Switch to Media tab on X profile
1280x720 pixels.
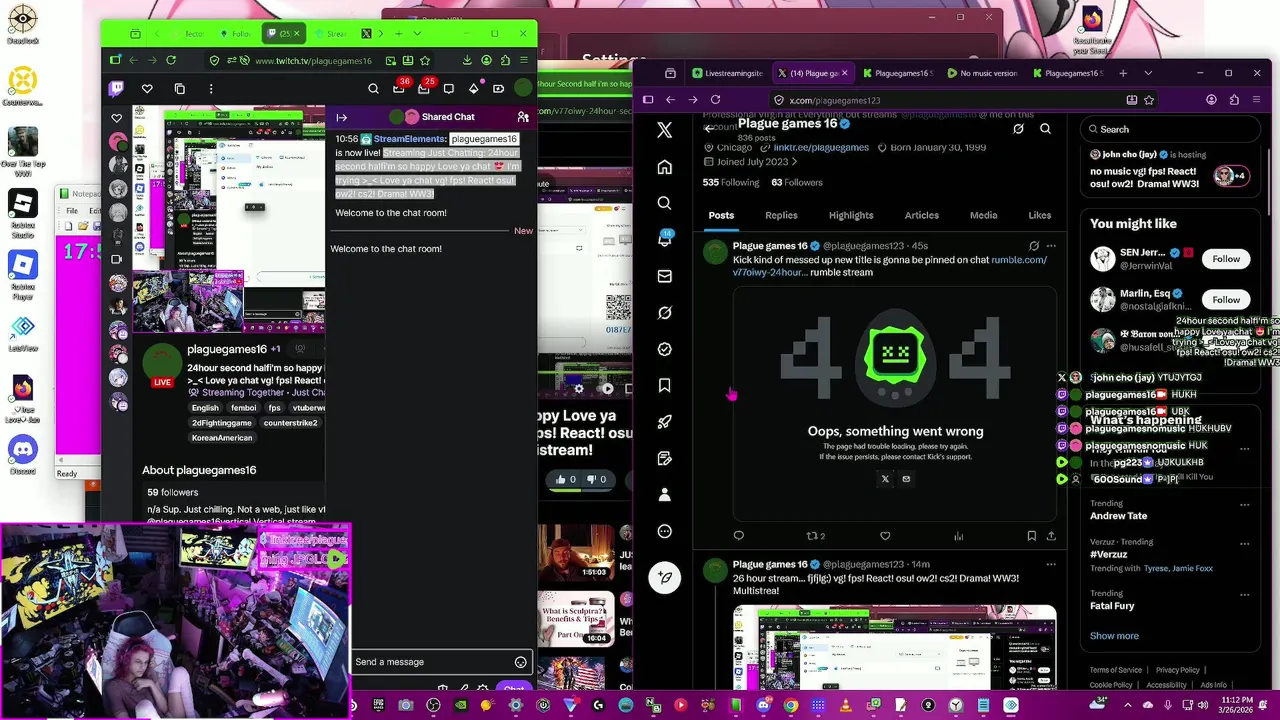click(983, 215)
